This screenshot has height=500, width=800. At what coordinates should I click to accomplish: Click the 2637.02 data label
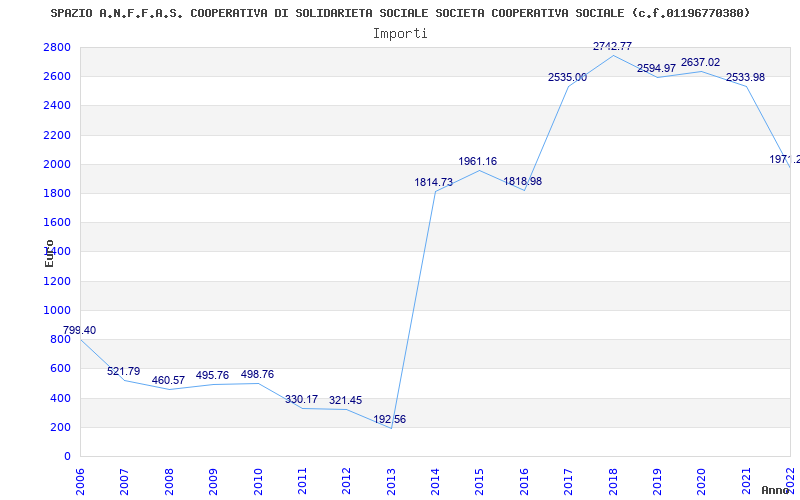[701, 62]
